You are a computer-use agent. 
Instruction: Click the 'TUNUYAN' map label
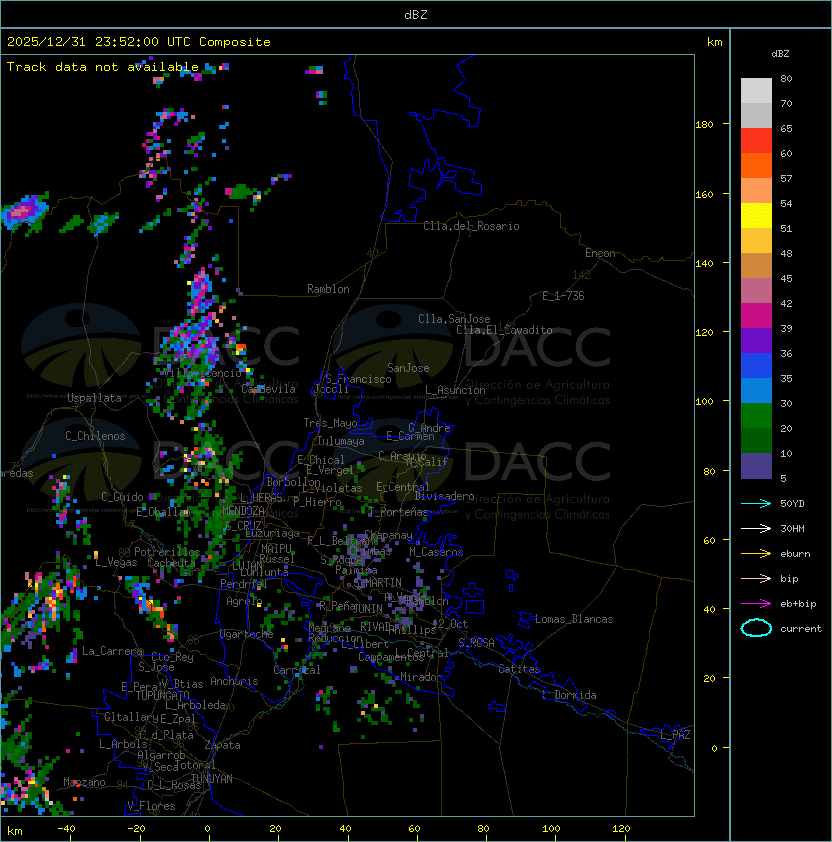pyautogui.click(x=212, y=779)
